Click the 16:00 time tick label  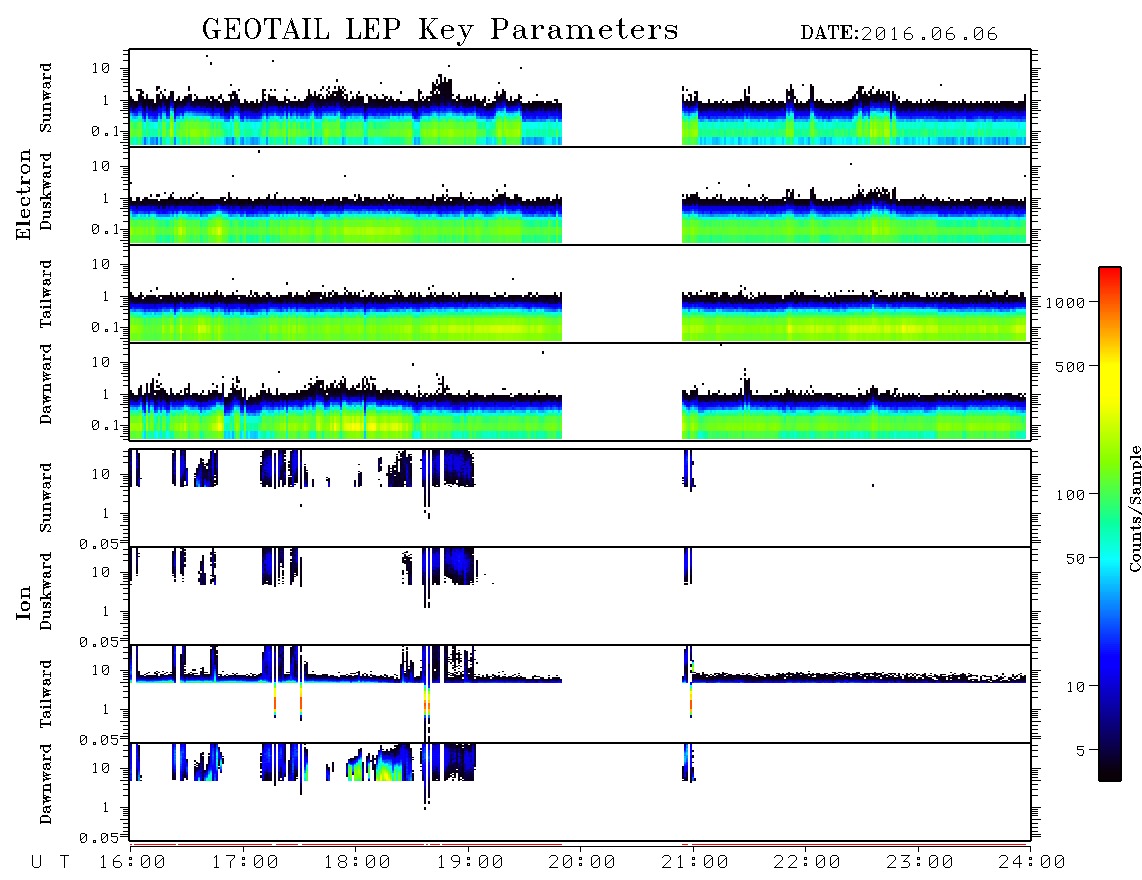(x=132, y=863)
